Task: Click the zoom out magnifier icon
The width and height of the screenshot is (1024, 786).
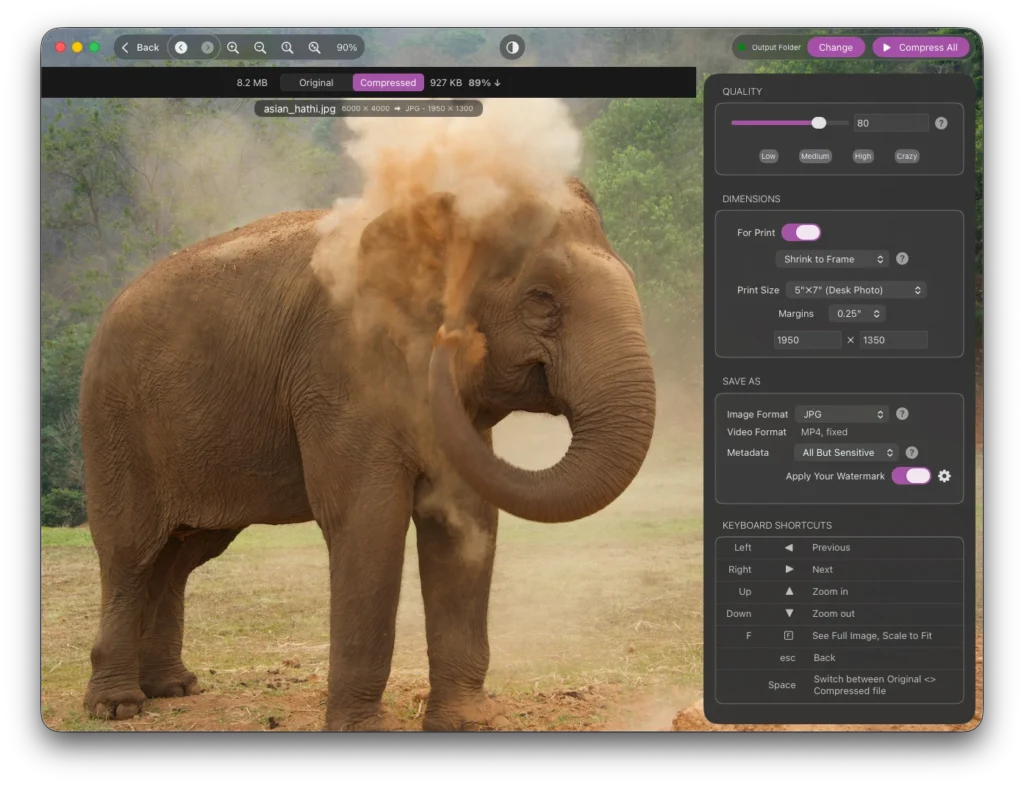Action: [260, 47]
